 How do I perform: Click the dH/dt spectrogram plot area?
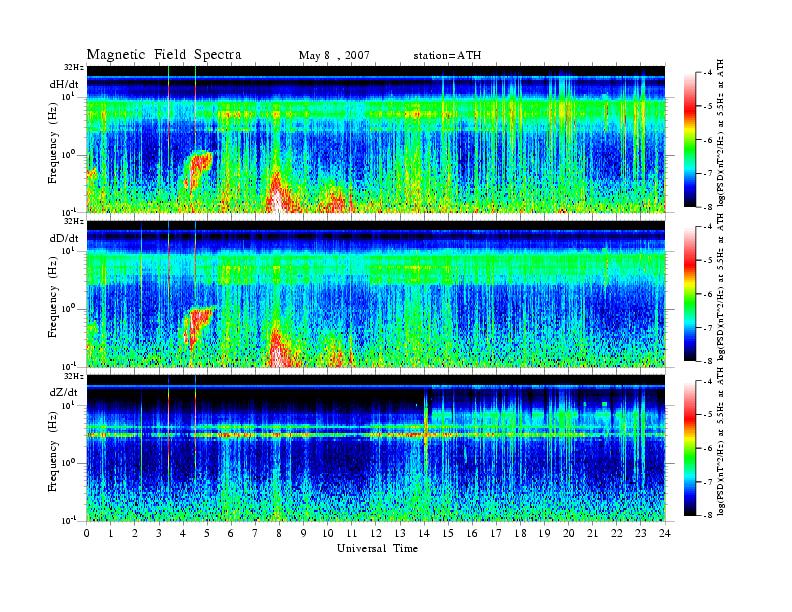pyautogui.click(x=376, y=139)
